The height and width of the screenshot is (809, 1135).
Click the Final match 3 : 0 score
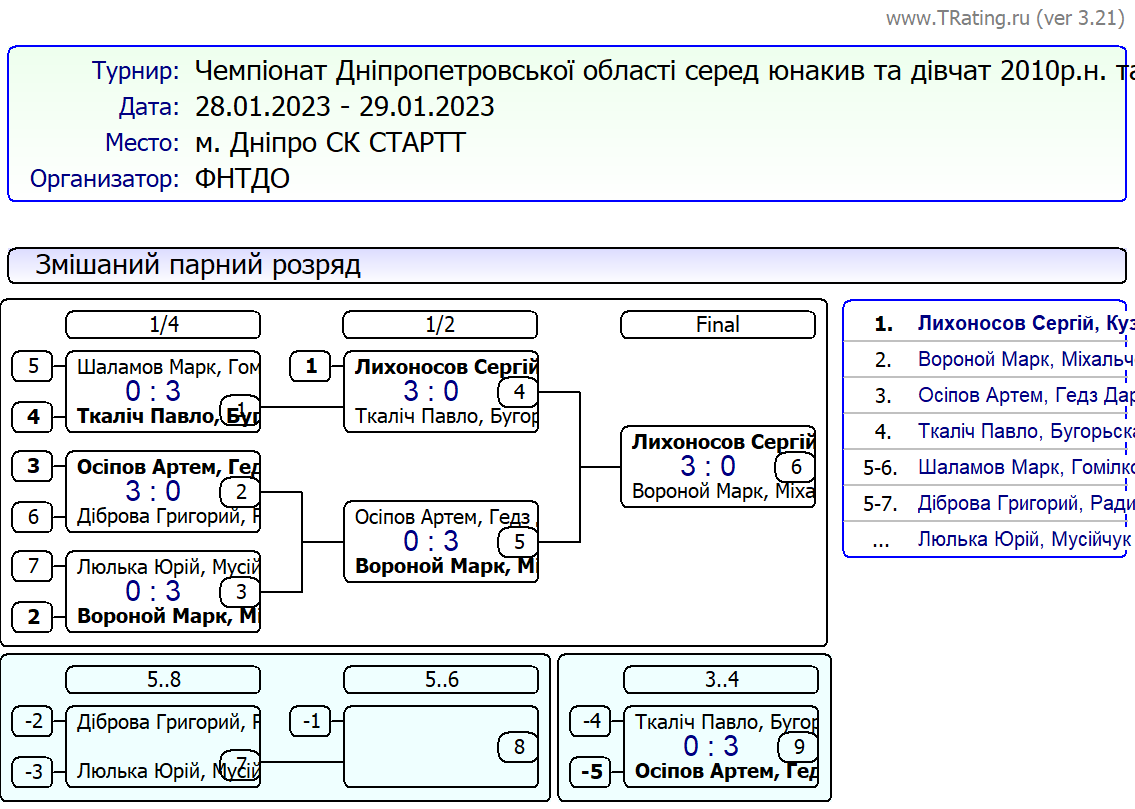coord(707,467)
